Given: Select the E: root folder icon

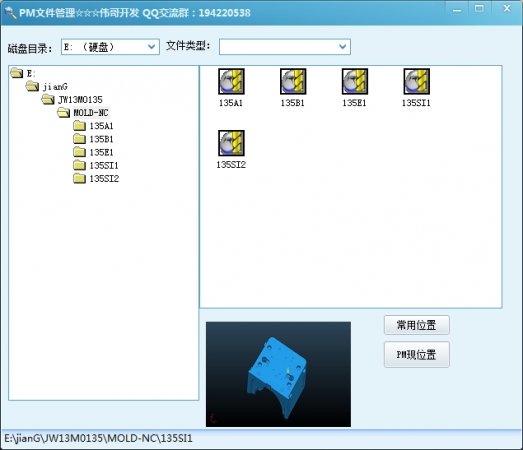Looking at the screenshot, I should point(17,73).
